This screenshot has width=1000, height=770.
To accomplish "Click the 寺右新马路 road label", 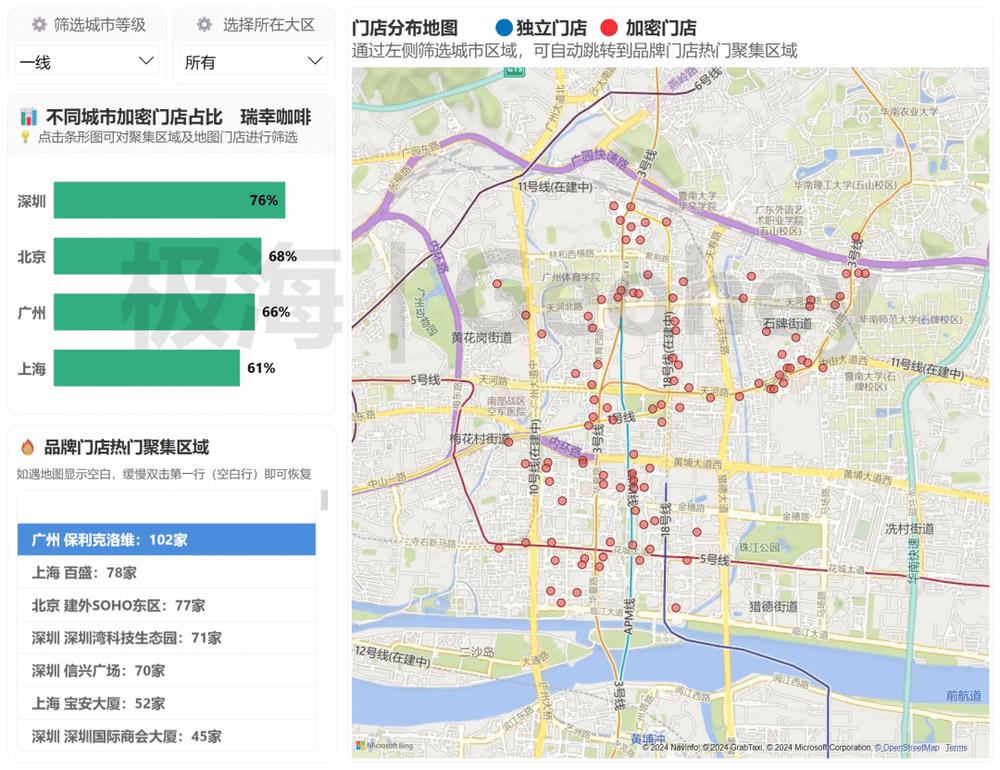I will tap(434, 543).
